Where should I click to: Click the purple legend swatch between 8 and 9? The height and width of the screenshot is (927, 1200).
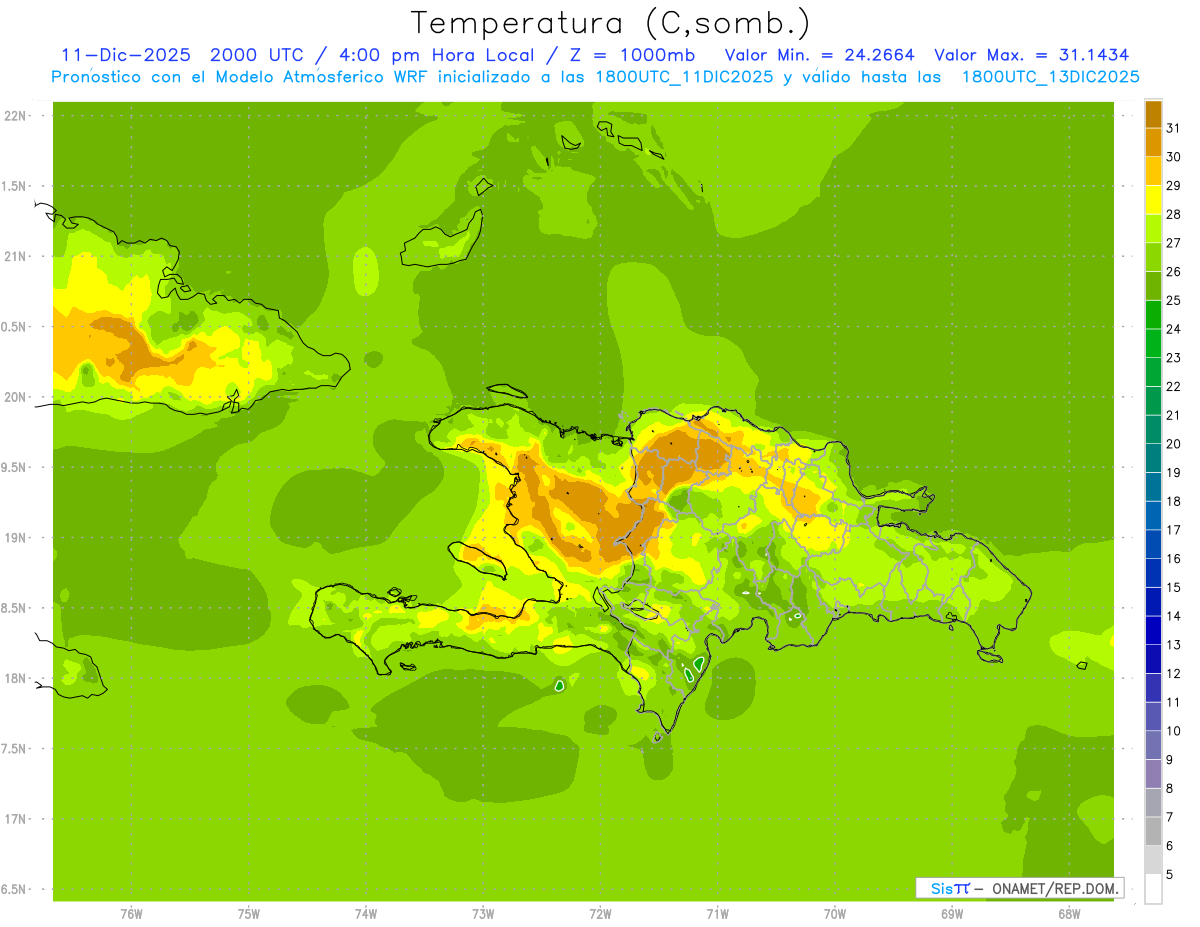pos(1153,774)
